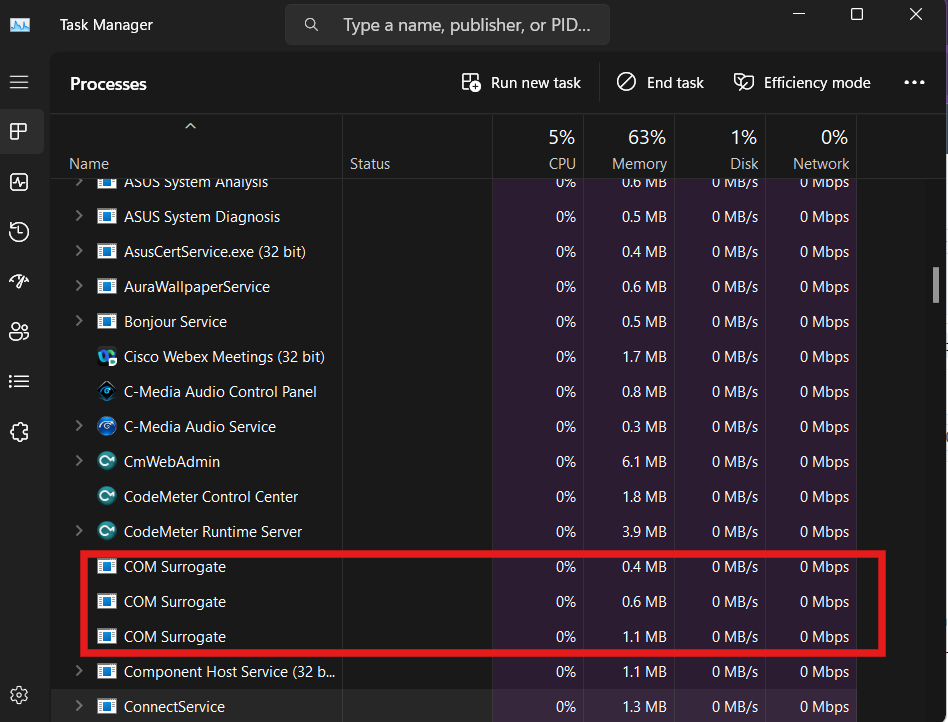This screenshot has width=948, height=722.
Task: Click the AuraWallpaperService process icon
Action: [107, 286]
